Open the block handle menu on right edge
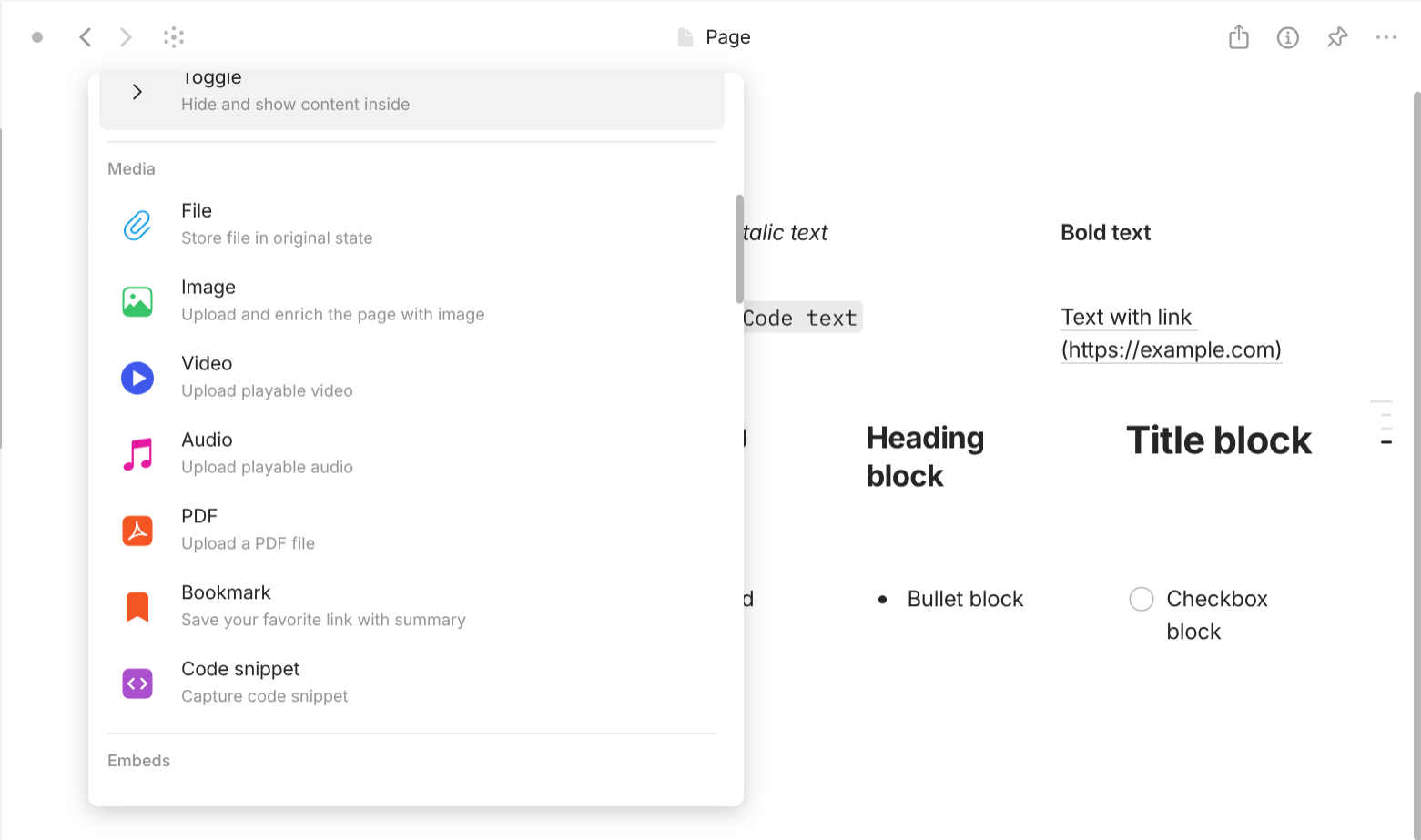 point(1382,421)
